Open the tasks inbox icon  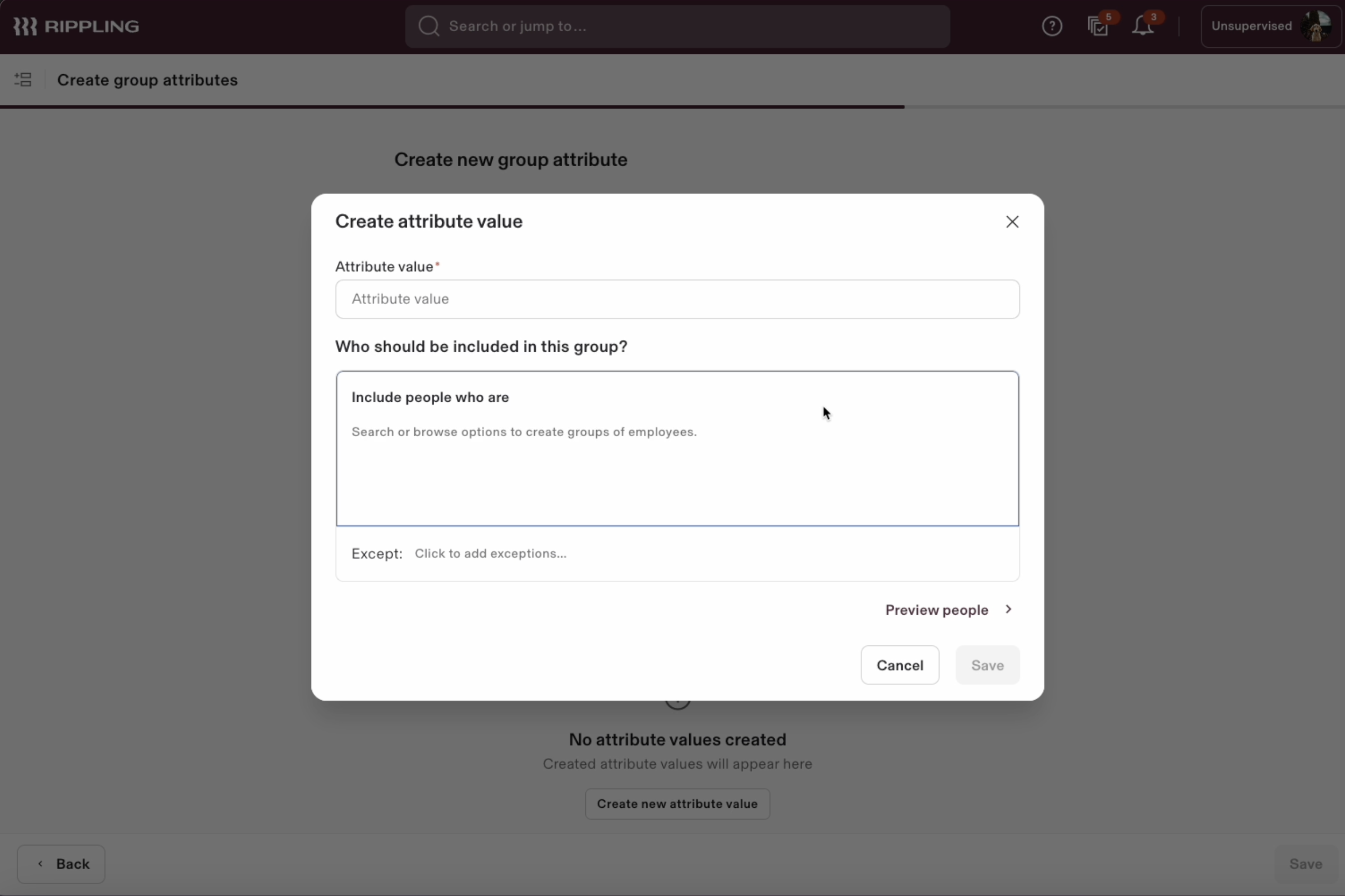pyautogui.click(x=1097, y=26)
